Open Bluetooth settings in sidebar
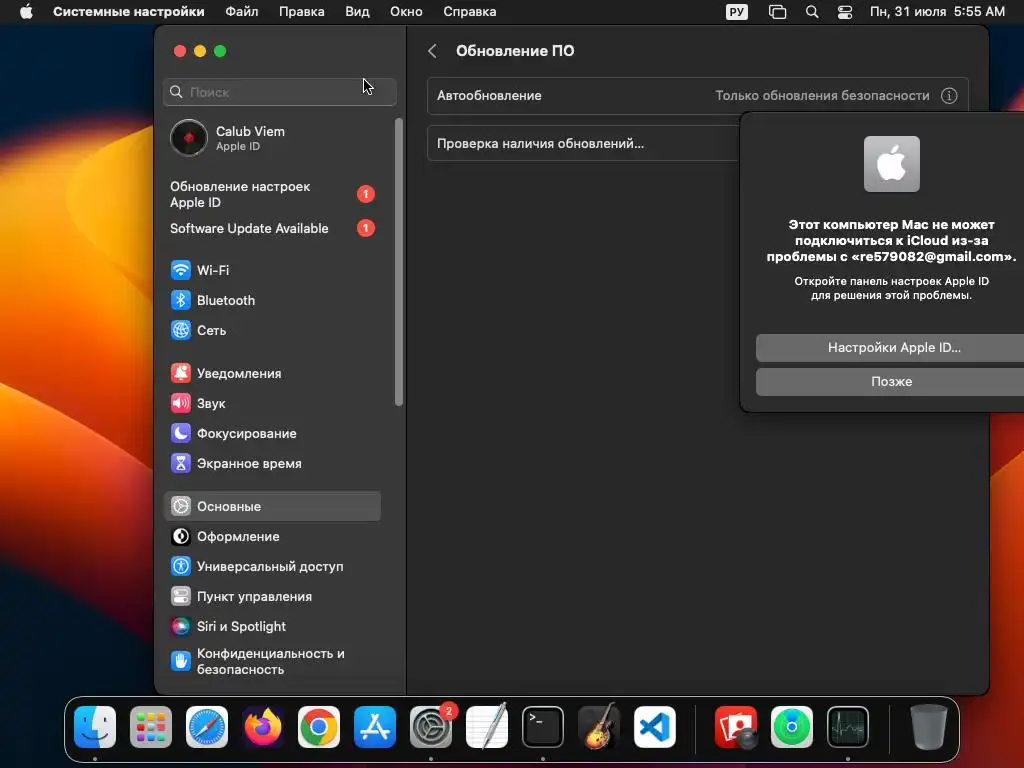 coord(272,300)
